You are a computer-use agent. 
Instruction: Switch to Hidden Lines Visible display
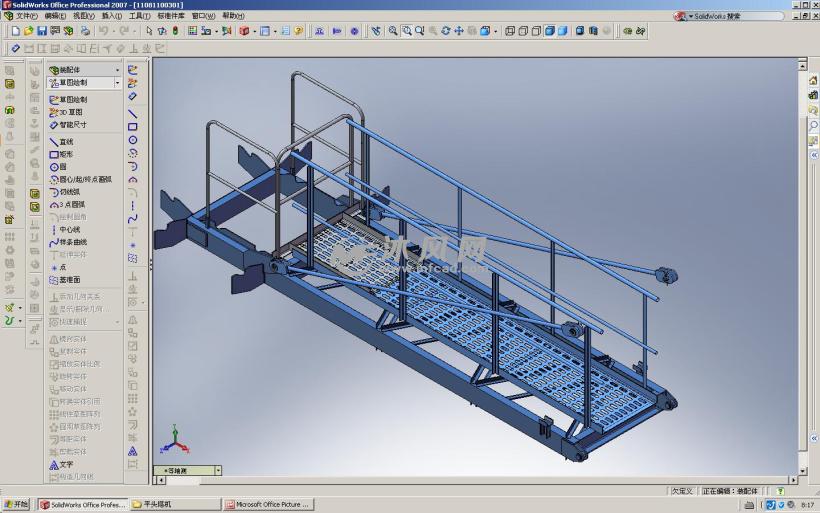(523, 31)
